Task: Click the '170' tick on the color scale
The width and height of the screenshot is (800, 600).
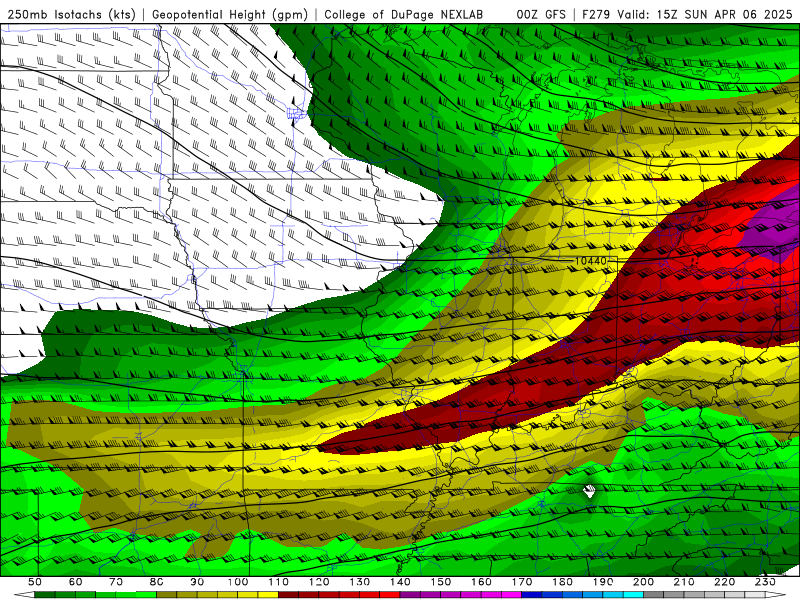Action: [522, 582]
